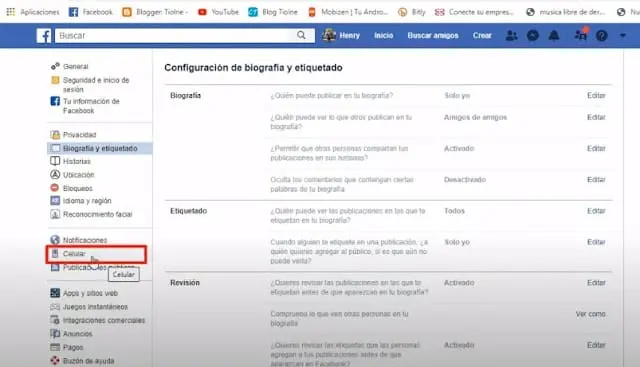
Task: Click Henry's profile picture
Action: point(329,35)
